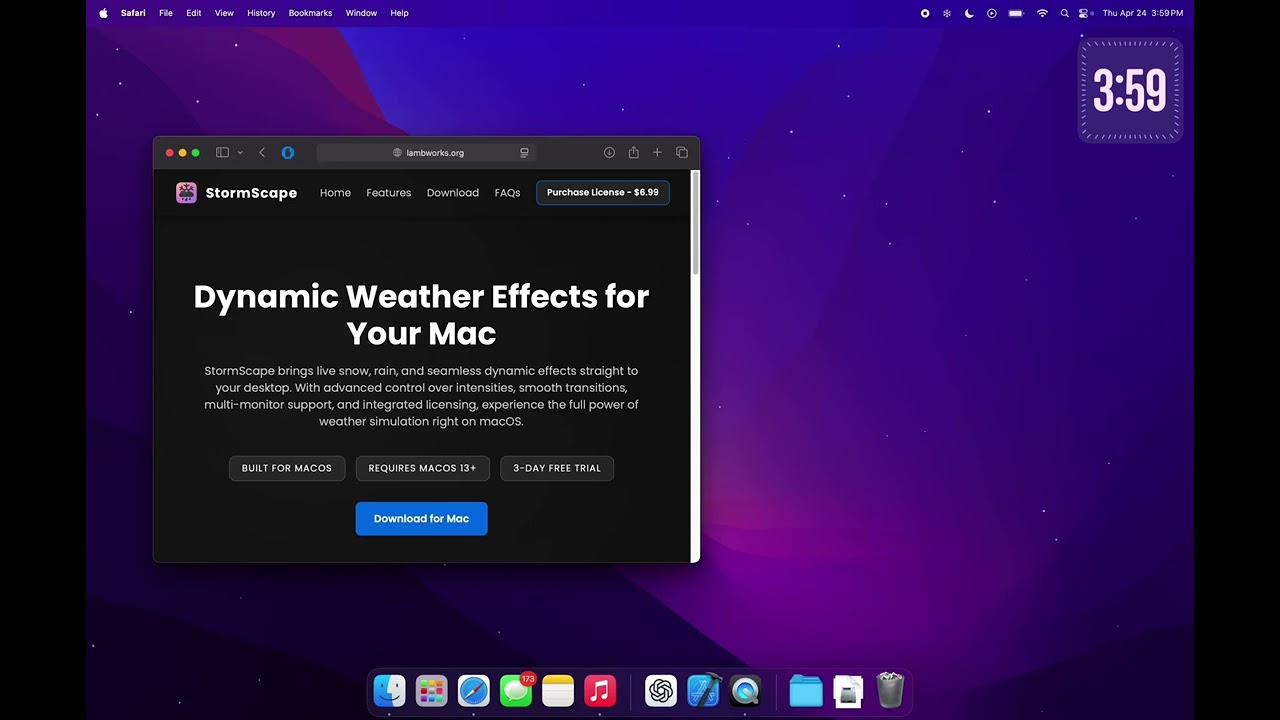The width and height of the screenshot is (1280, 720).
Task: Open Notes from the Dock
Action: pyautogui.click(x=558, y=691)
